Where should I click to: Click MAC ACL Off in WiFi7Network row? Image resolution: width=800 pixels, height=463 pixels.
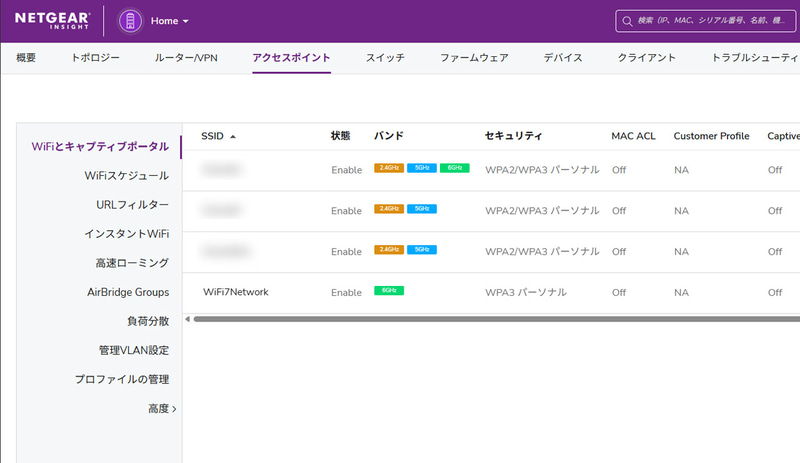[x=619, y=293]
